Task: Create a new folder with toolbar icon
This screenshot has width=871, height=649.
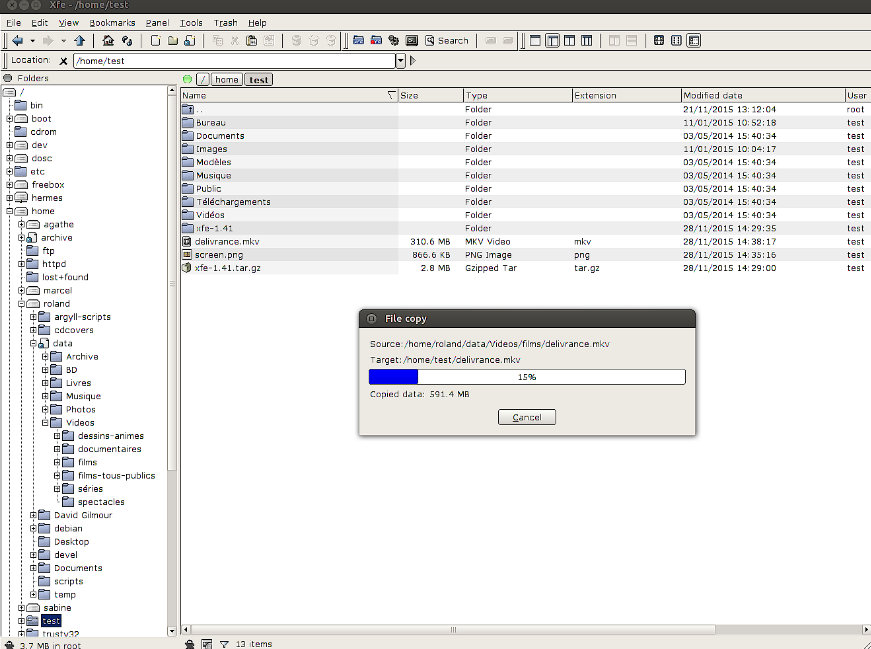Action: (x=173, y=41)
